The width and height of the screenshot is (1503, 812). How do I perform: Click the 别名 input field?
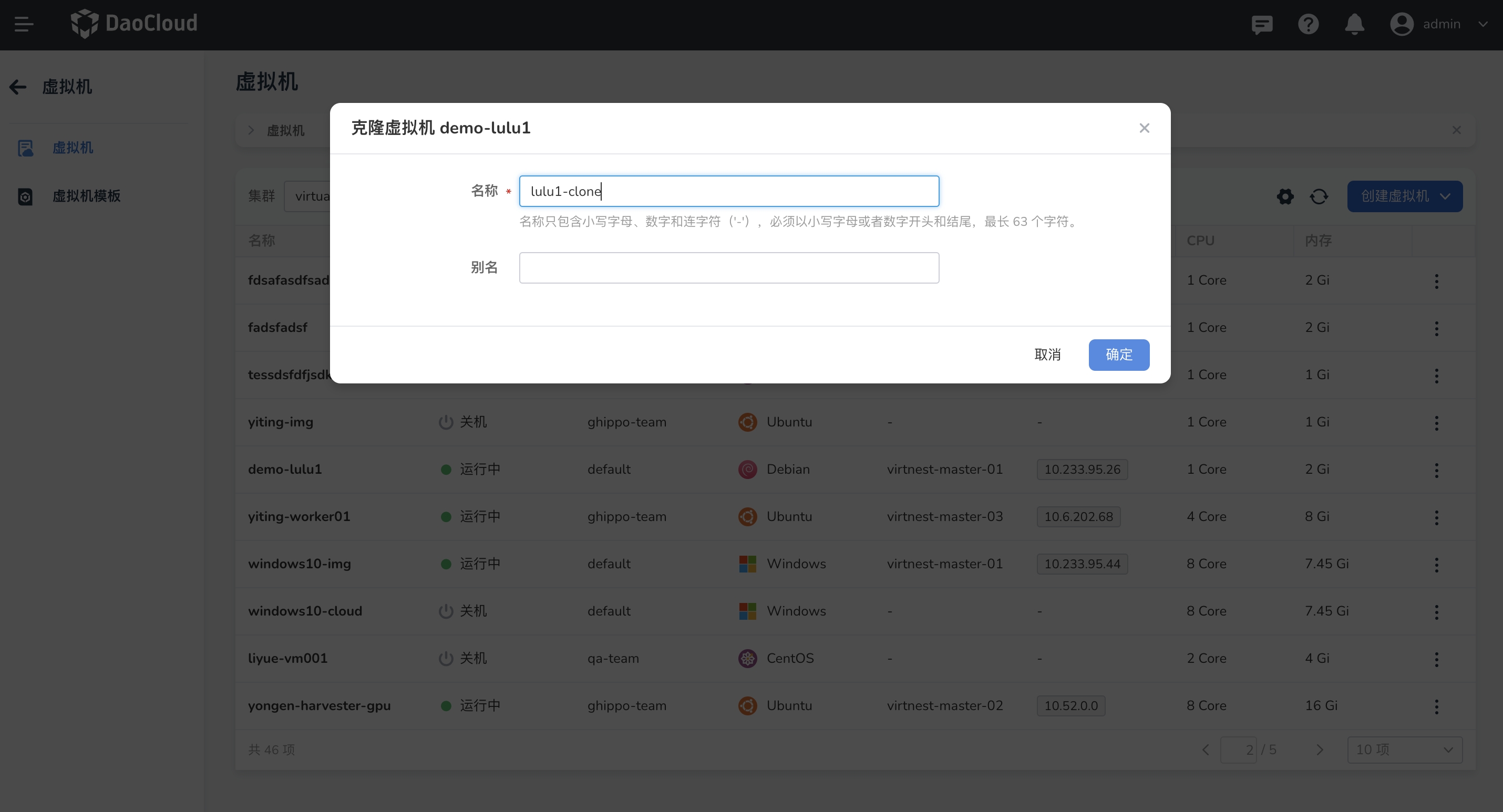(729, 267)
